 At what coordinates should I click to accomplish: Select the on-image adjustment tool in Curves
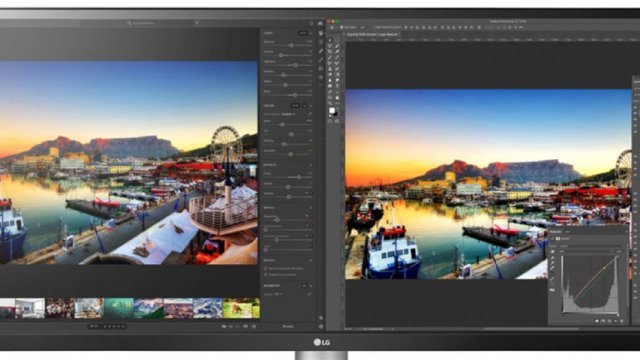click(x=552, y=251)
